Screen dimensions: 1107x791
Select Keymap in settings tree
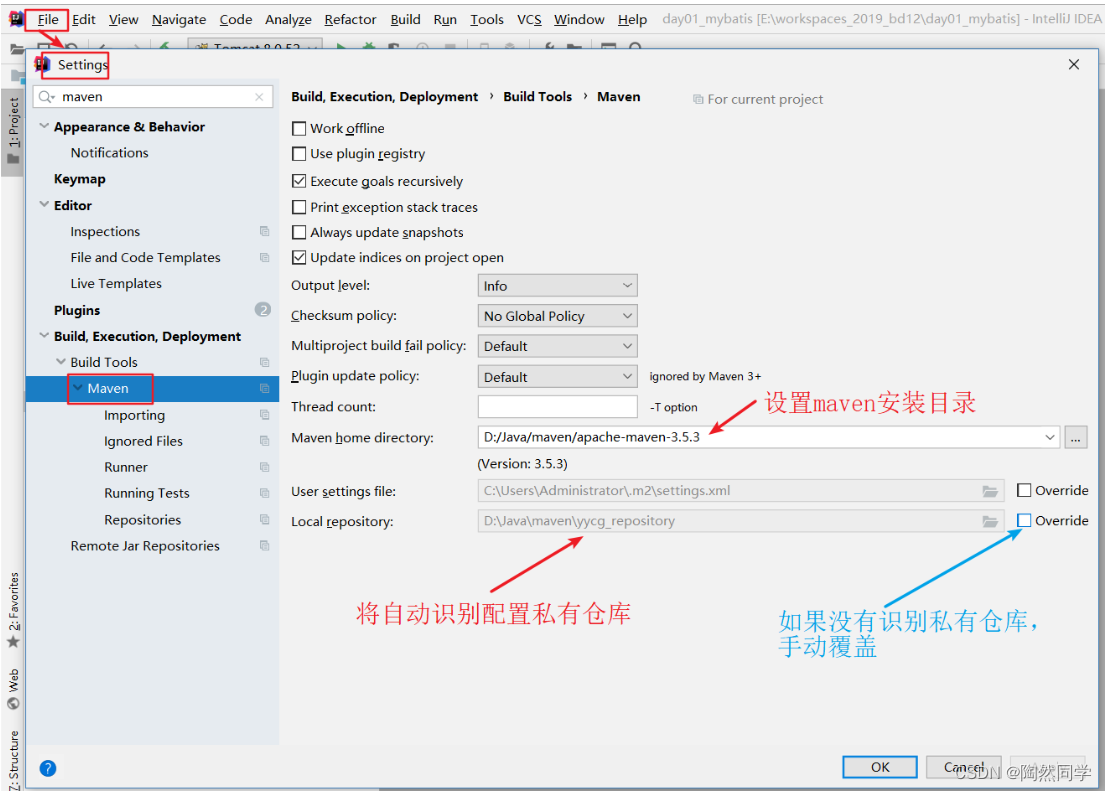coord(80,179)
